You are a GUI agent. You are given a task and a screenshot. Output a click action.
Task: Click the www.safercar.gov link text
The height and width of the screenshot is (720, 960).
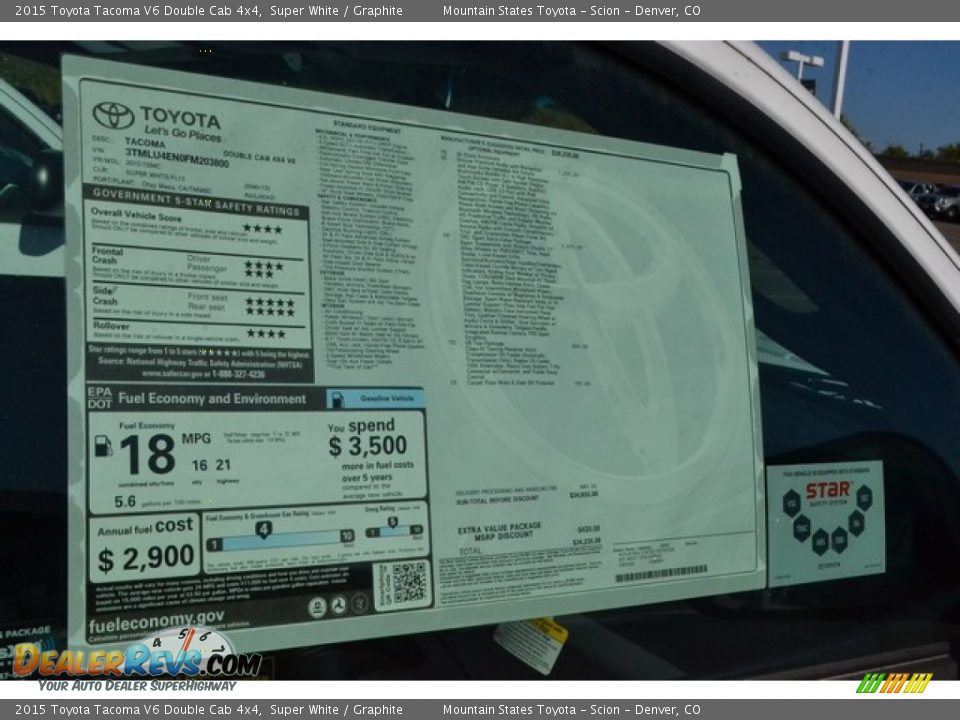pos(175,373)
